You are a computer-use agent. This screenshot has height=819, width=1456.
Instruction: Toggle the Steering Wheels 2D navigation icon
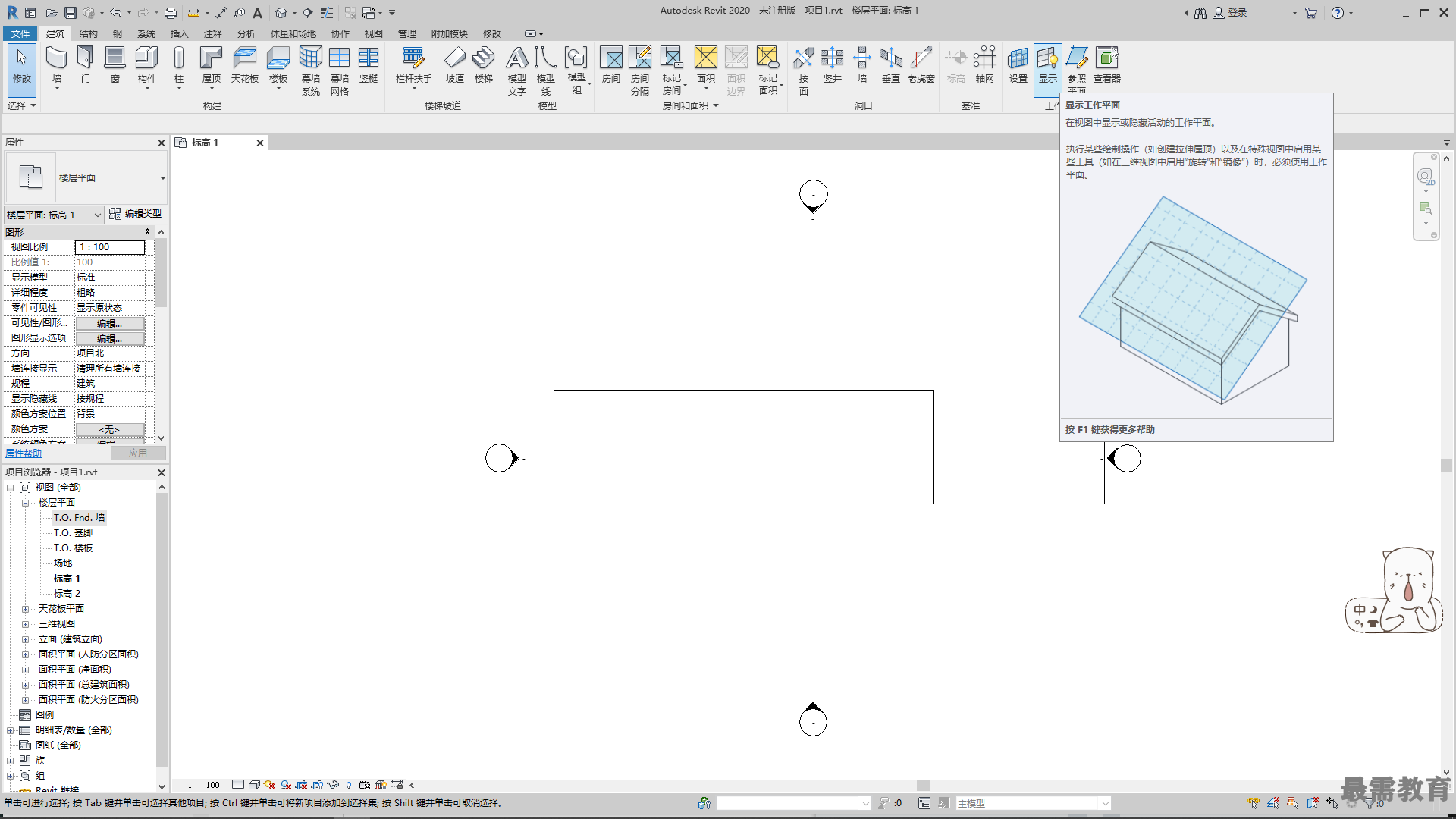click(x=1426, y=177)
